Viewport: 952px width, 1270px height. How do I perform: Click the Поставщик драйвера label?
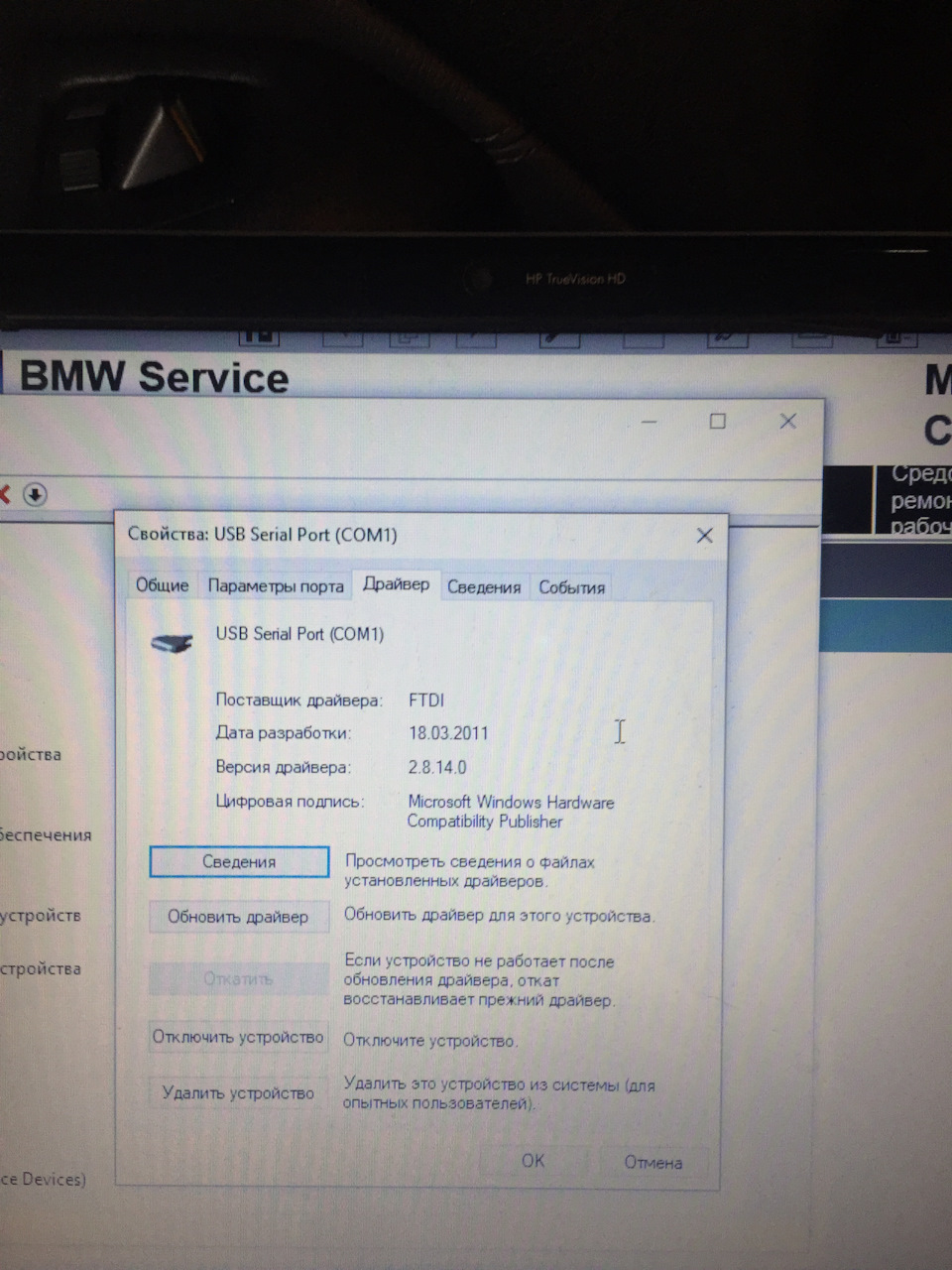(298, 700)
